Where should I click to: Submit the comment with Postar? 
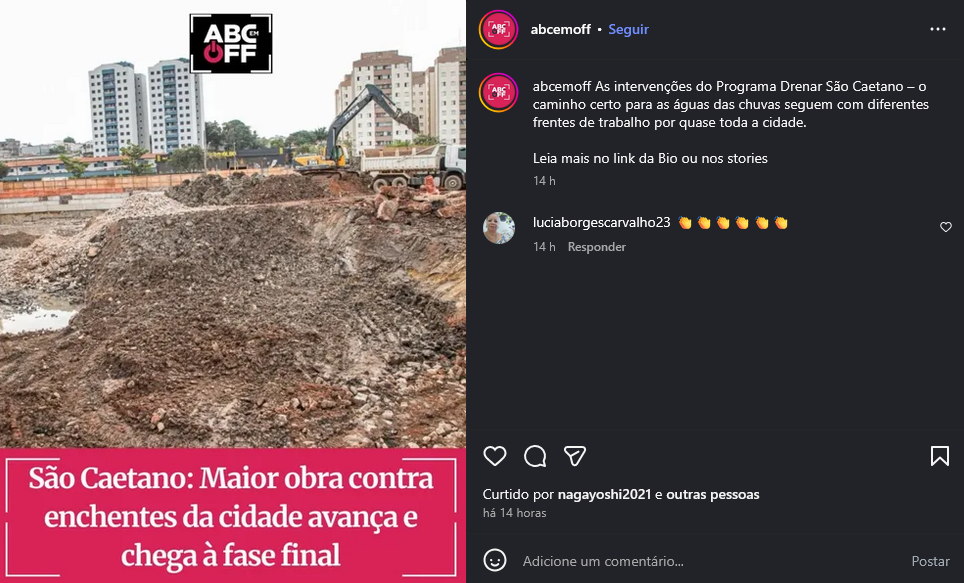(930, 561)
